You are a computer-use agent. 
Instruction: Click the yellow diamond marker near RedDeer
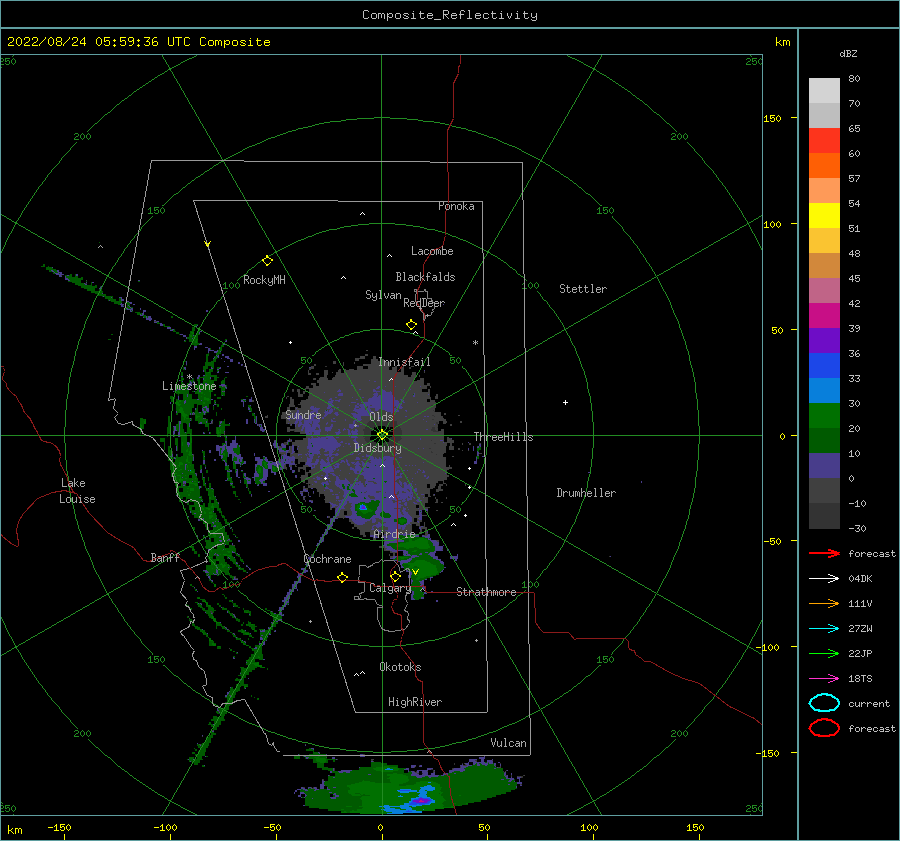(x=412, y=324)
